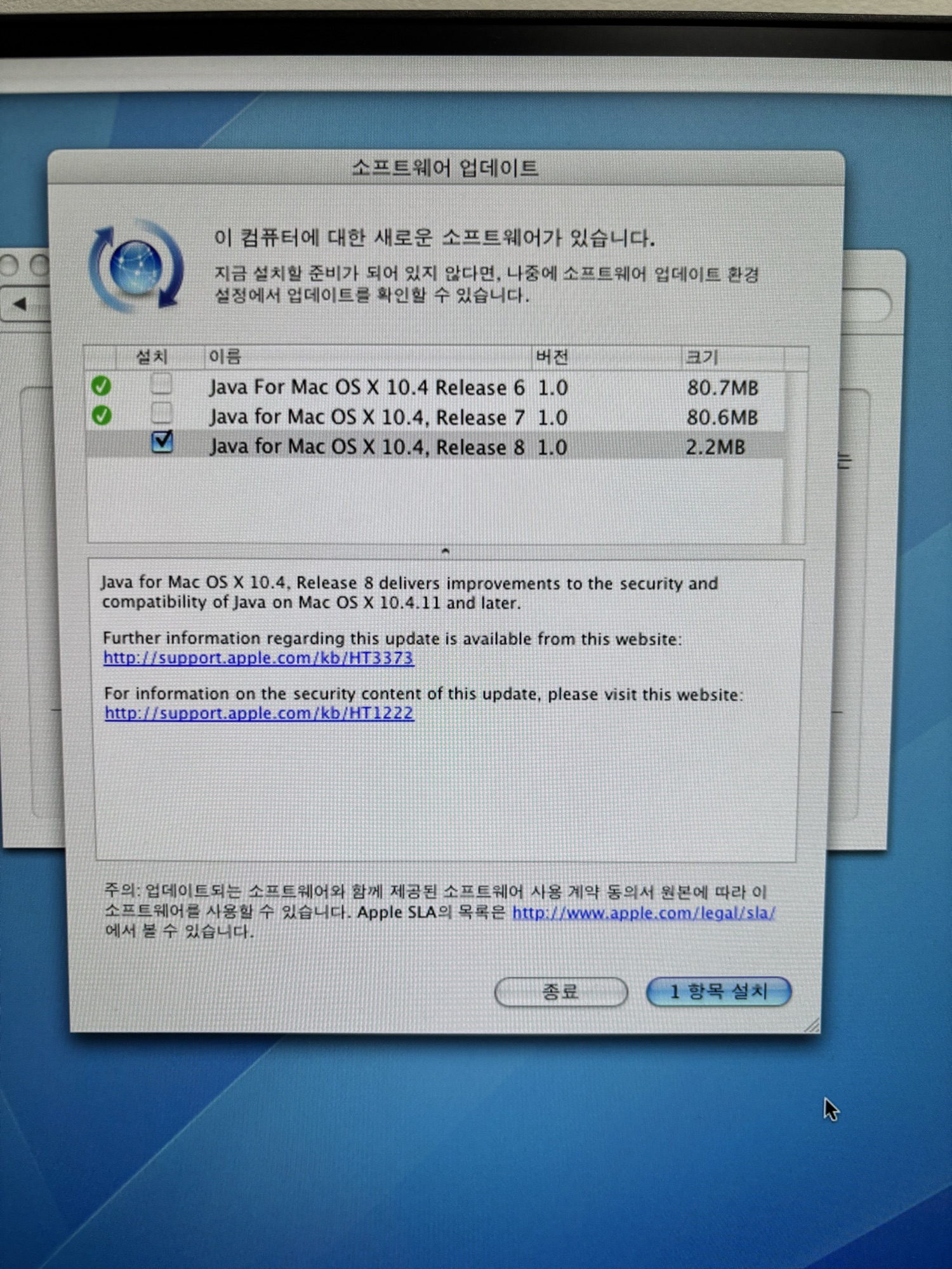952x1269 pixels.
Task: Enable the Java Release 6 install checkbox
Action: point(162,383)
